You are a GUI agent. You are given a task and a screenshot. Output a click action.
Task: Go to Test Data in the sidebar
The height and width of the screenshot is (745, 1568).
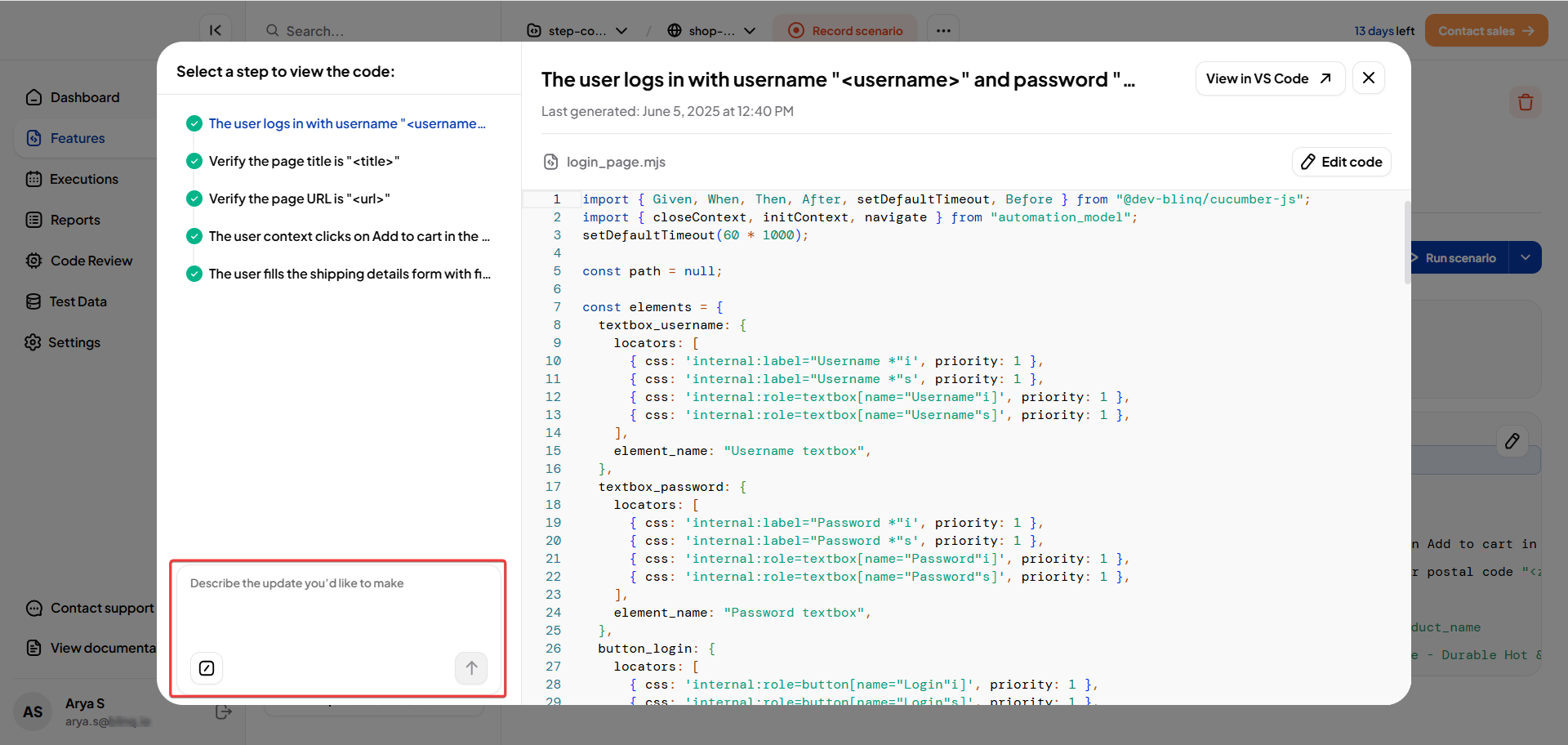coord(78,301)
